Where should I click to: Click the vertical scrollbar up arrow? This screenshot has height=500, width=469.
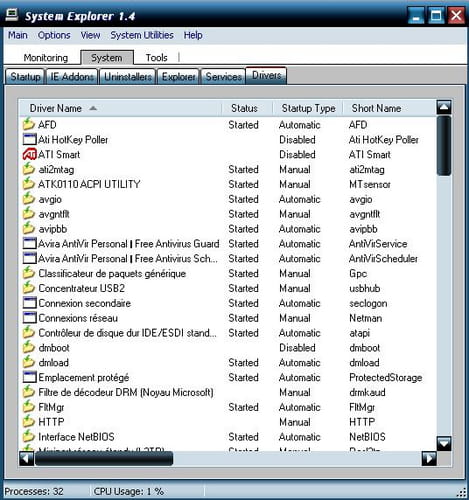[x=444, y=107]
